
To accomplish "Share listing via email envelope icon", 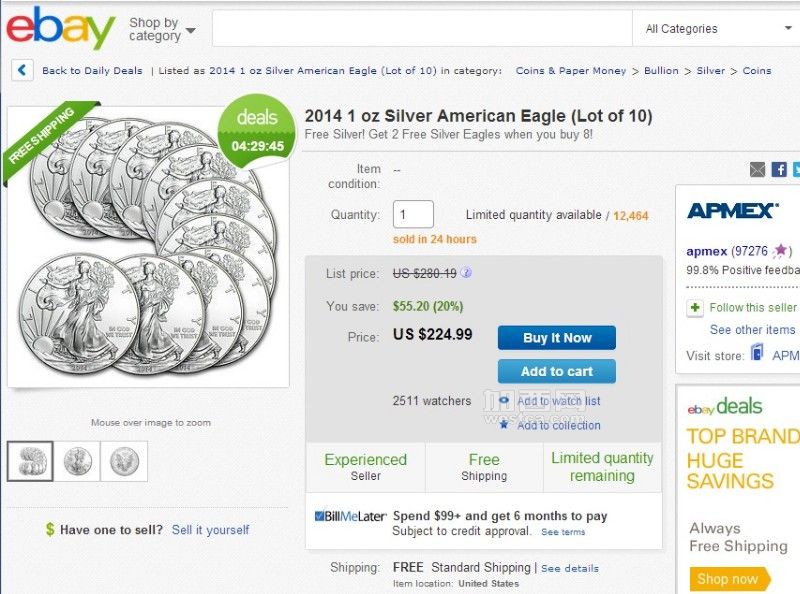I will click(758, 169).
